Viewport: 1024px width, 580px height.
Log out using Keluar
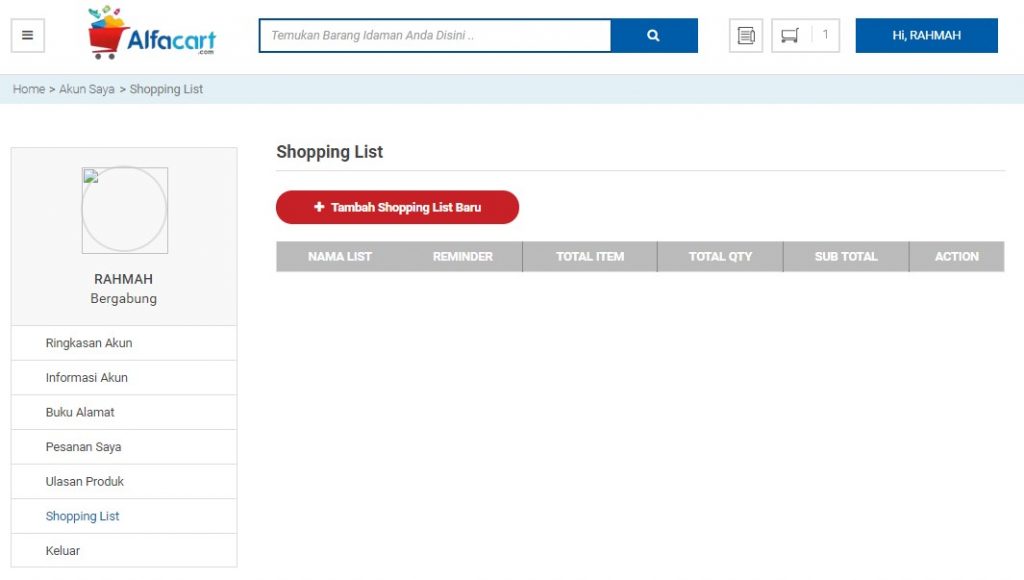coord(63,551)
